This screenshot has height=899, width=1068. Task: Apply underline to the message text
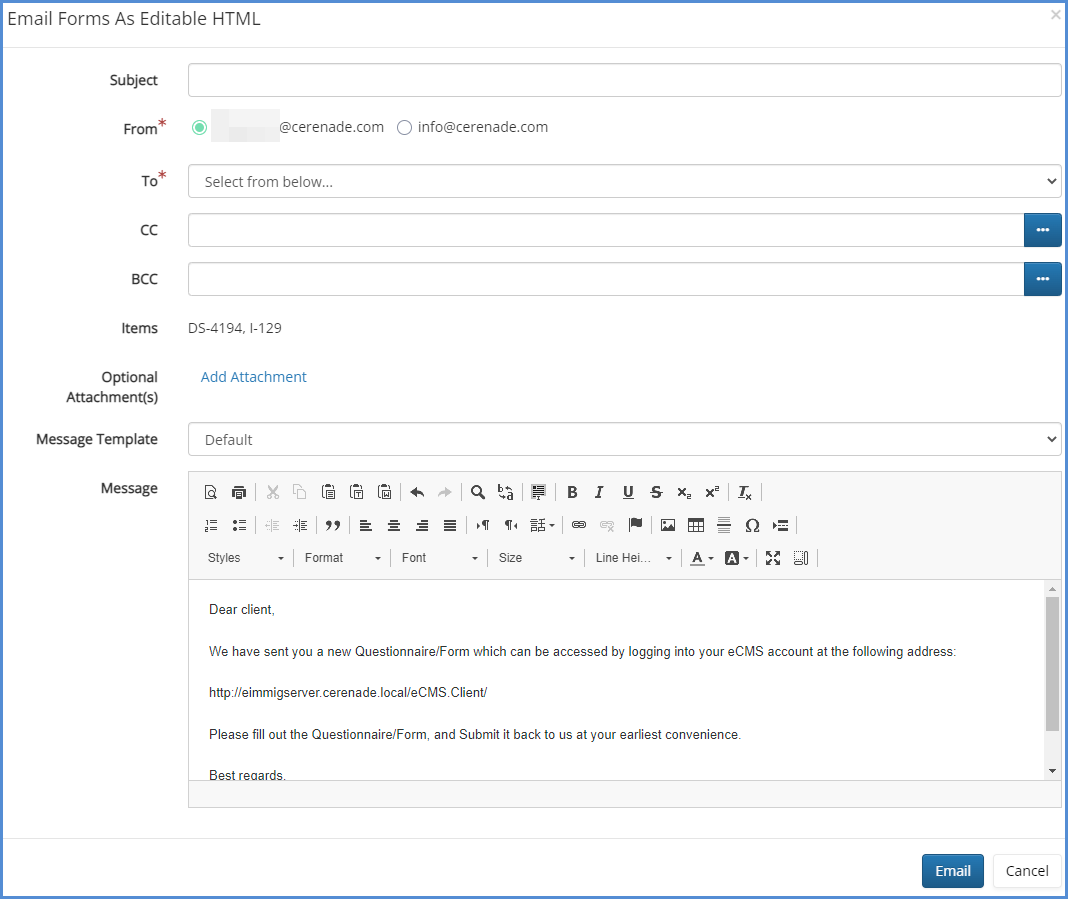[x=628, y=491]
